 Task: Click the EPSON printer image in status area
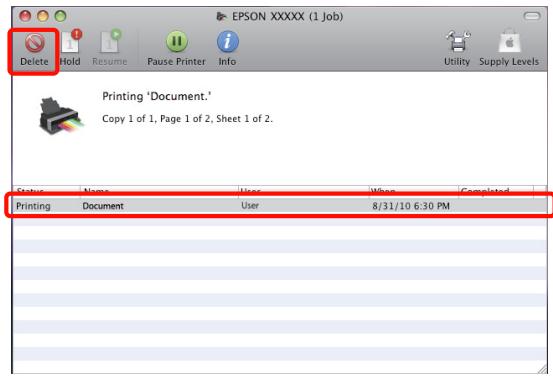coord(61,115)
